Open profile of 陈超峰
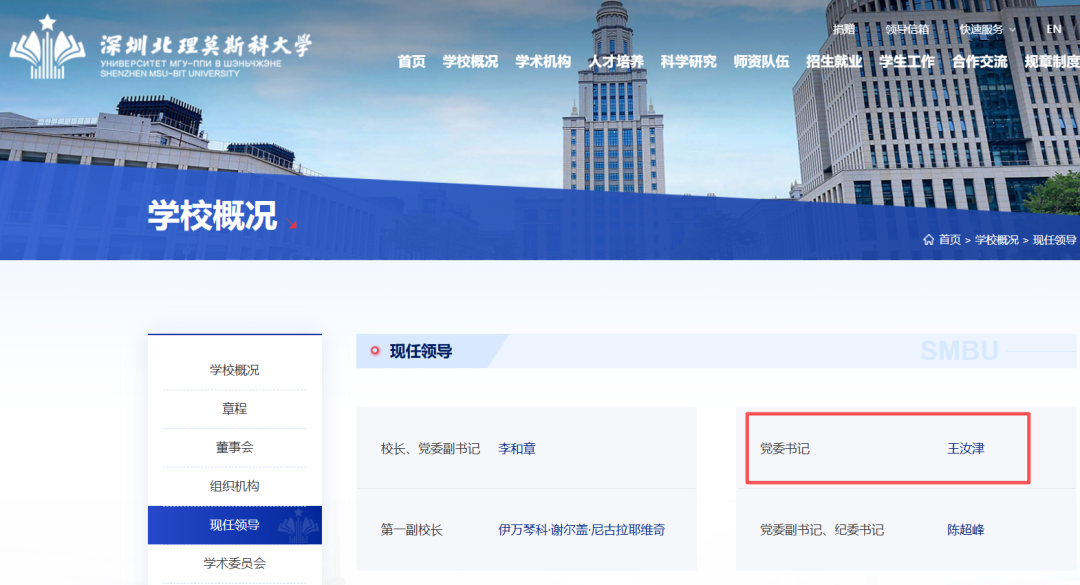 (966, 530)
